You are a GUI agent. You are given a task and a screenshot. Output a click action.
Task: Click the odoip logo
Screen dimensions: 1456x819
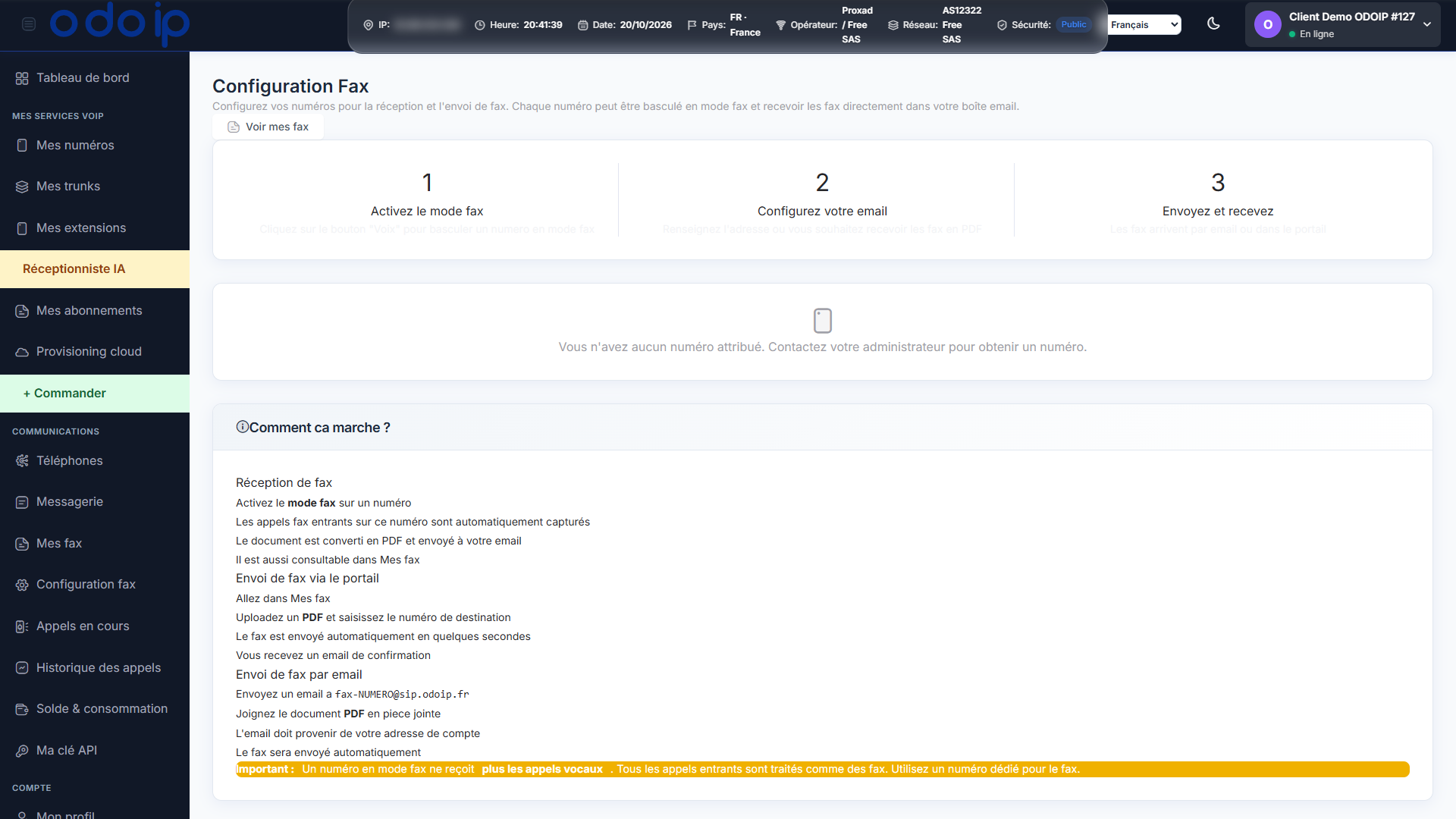[119, 23]
